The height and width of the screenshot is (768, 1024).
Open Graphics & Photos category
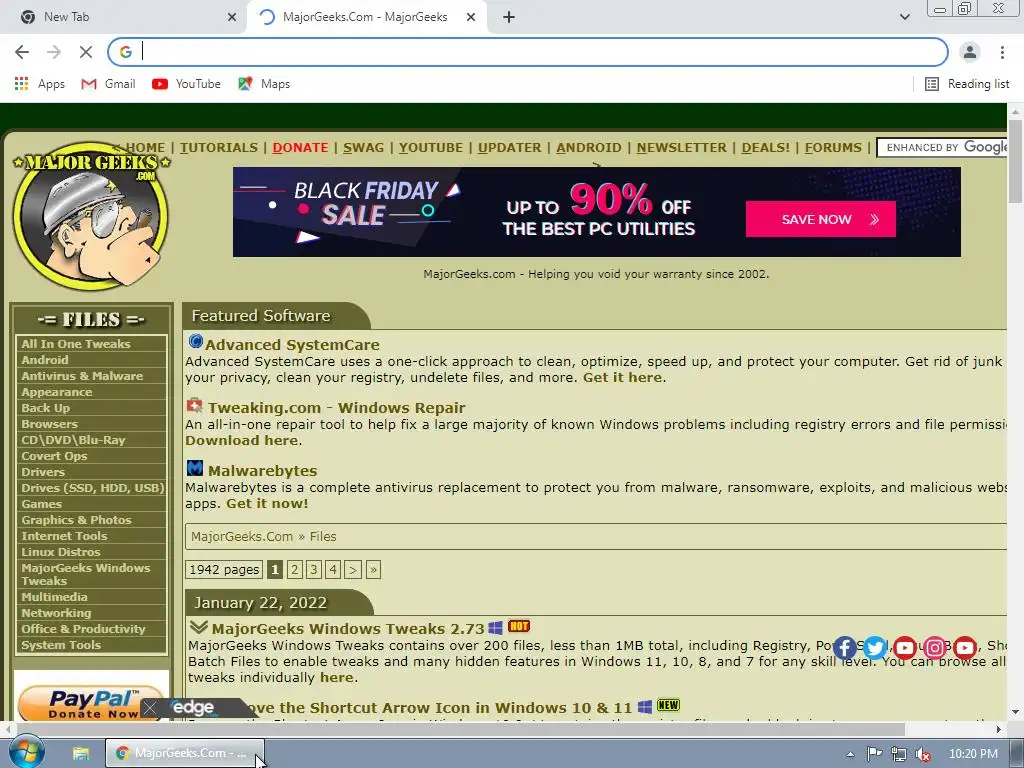pyautogui.click(x=91, y=520)
